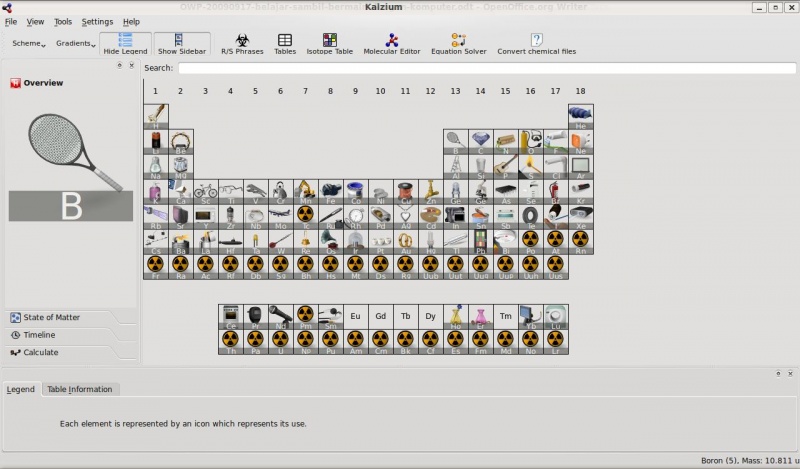Open the Equation Solver
Screen dimensions: 800x469
[458, 44]
